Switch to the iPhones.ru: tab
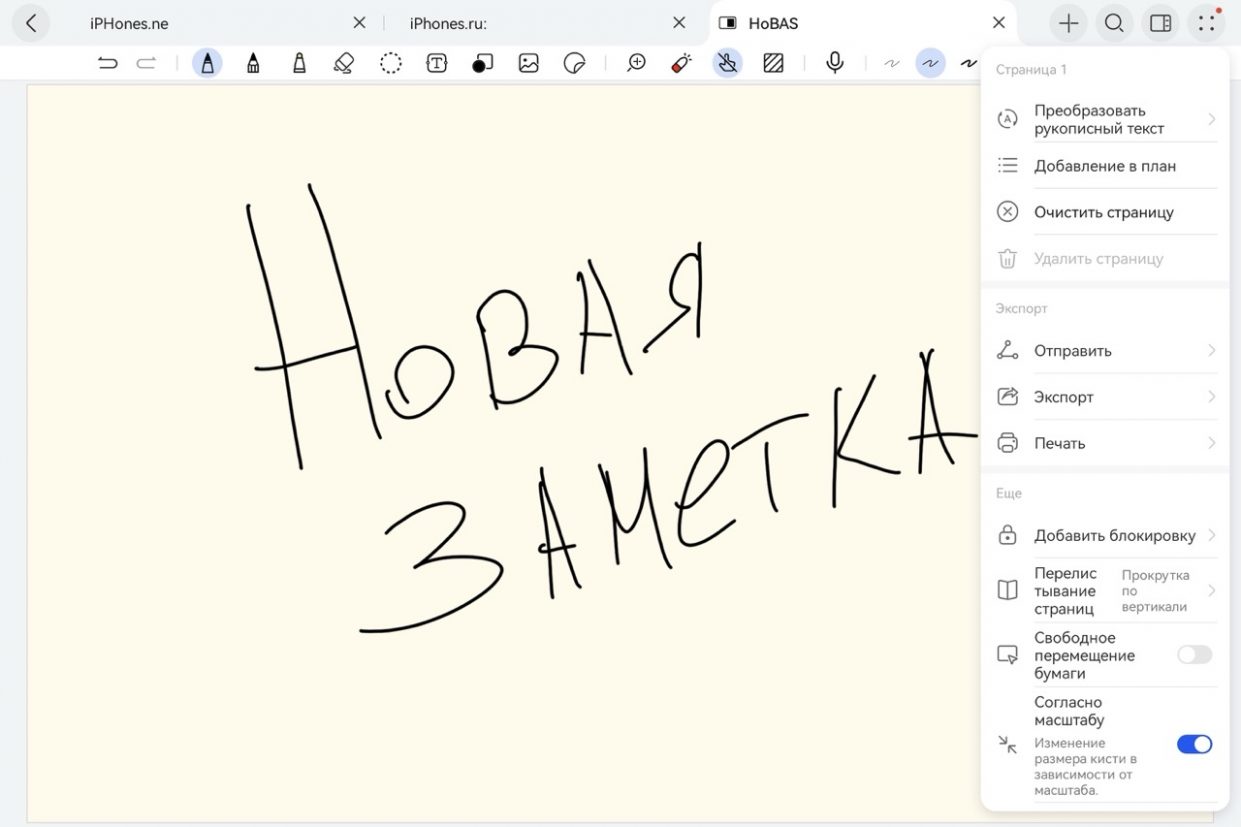The height and width of the screenshot is (827, 1241). pyautogui.click(x=448, y=23)
